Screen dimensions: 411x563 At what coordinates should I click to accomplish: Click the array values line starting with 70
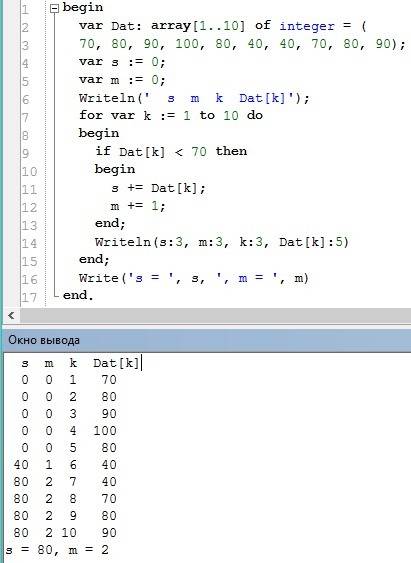click(242, 44)
